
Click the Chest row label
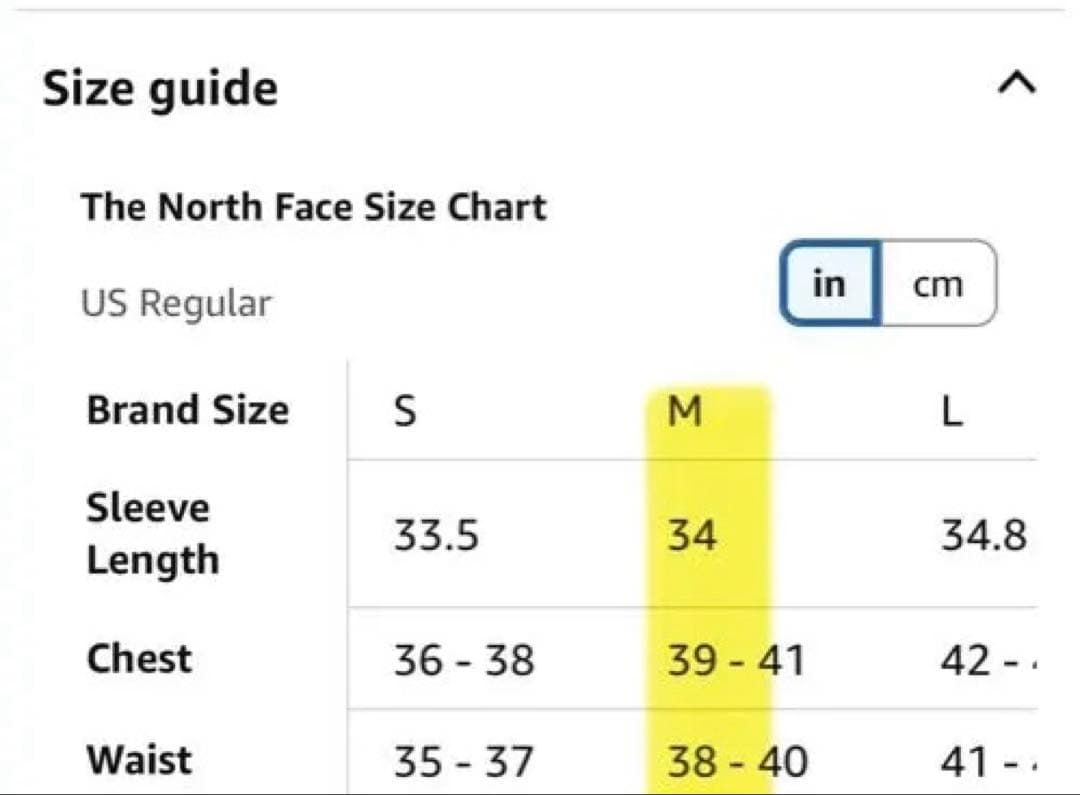[x=139, y=658]
